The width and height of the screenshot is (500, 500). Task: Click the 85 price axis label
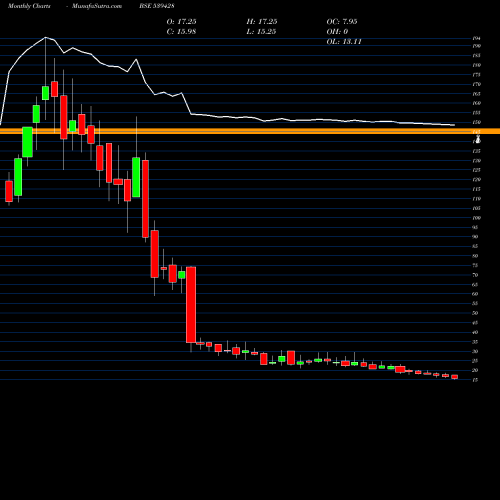coord(475,246)
